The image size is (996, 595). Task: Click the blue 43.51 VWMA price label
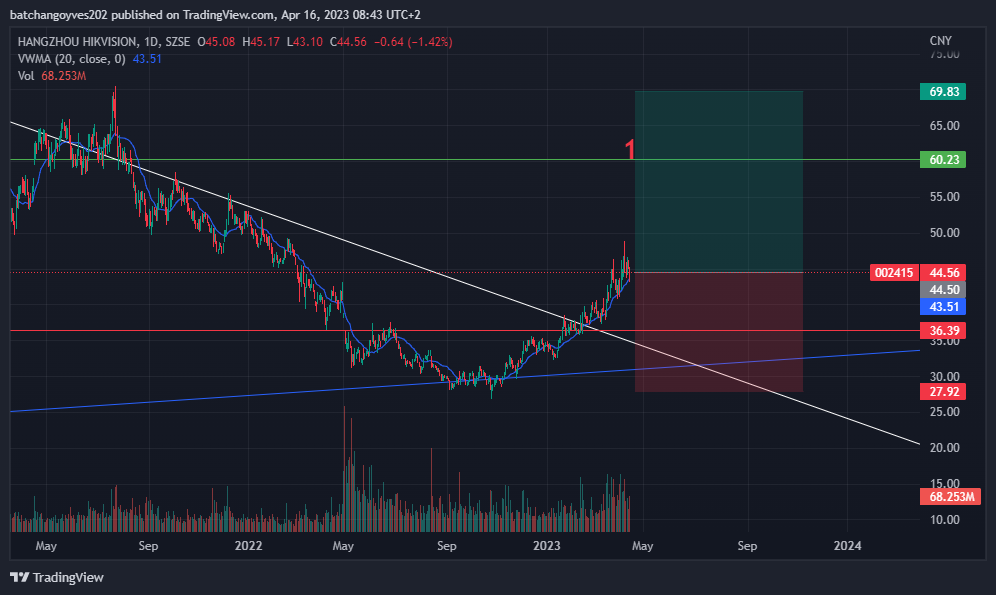(943, 307)
